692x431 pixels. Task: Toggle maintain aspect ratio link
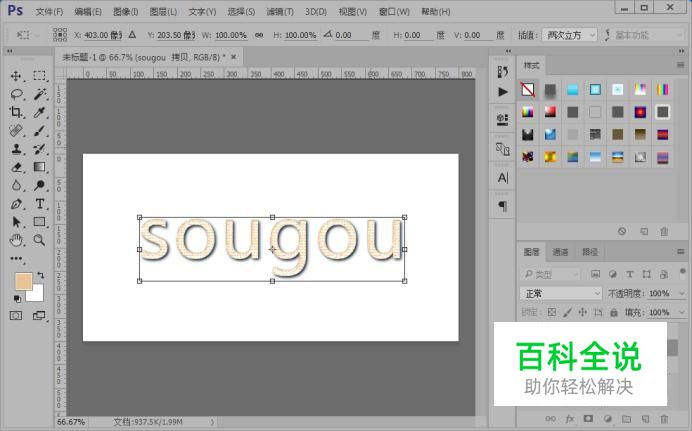pyautogui.click(x=259, y=35)
